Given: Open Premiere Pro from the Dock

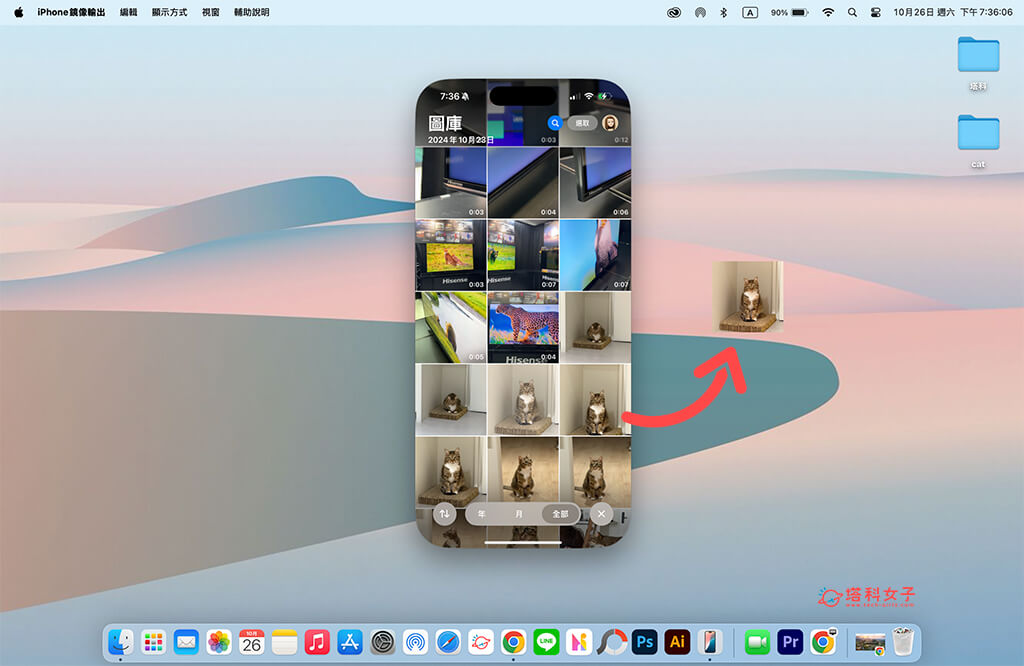Looking at the screenshot, I should tap(790, 642).
